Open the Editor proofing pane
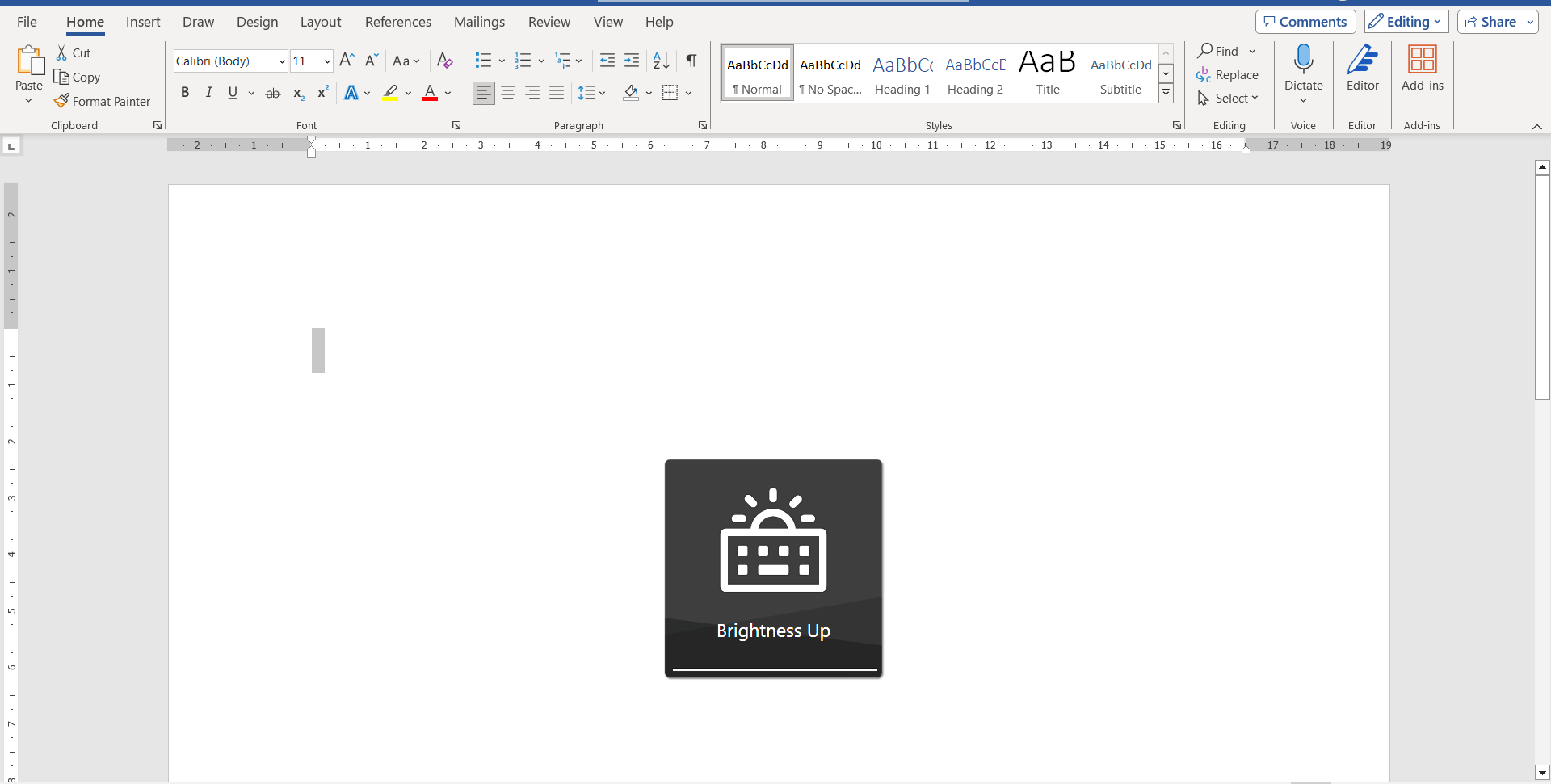The height and width of the screenshot is (784, 1551). 1363,60
